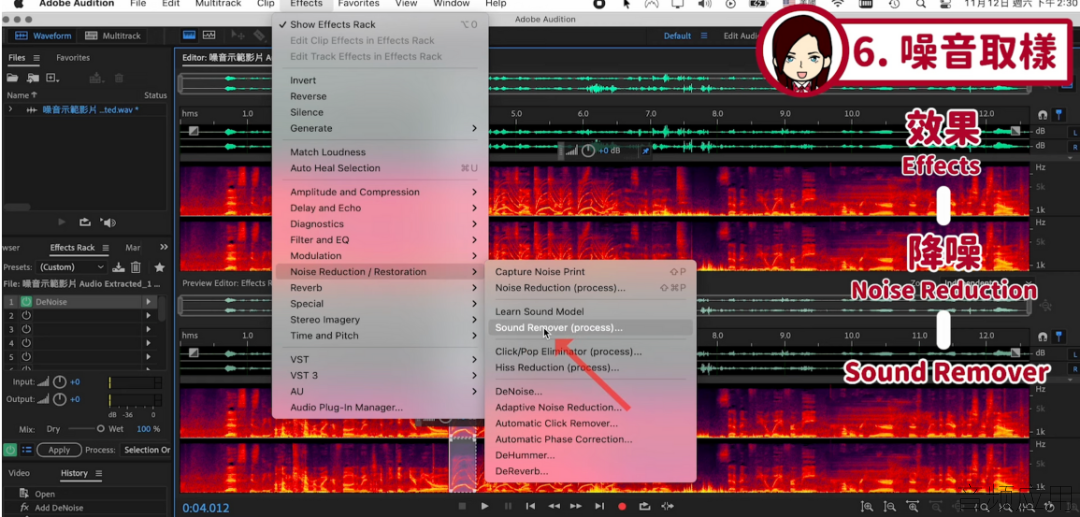This screenshot has width=1080, height=517.
Task: Toggle DeNoise effect power button
Action: [x=26, y=302]
